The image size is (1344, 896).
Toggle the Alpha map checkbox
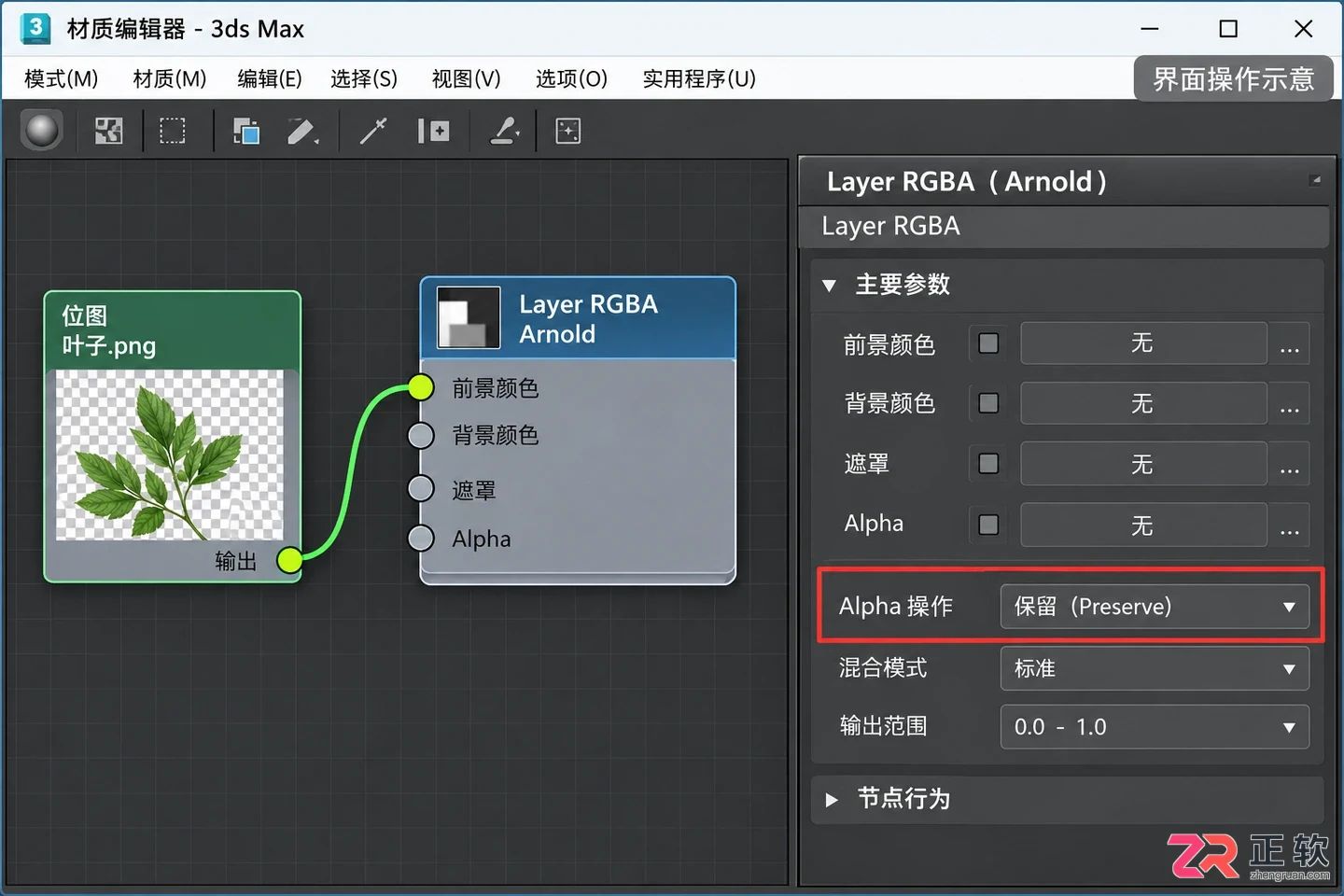[x=988, y=525]
